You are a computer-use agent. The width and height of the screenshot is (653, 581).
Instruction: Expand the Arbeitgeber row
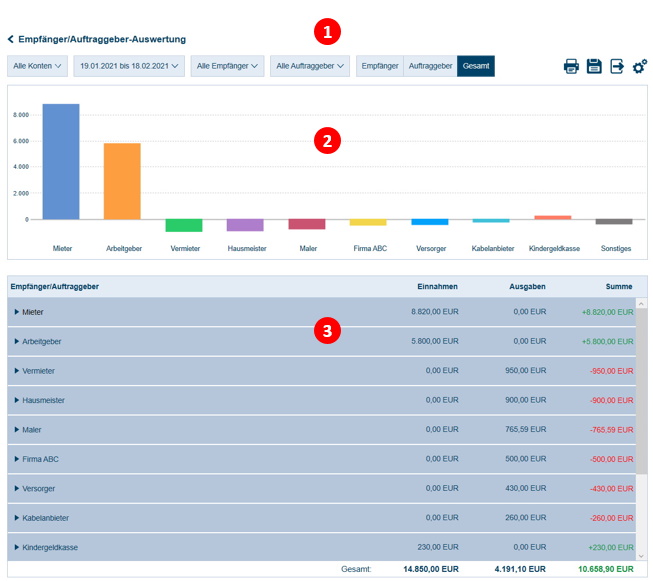click(x=17, y=341)
